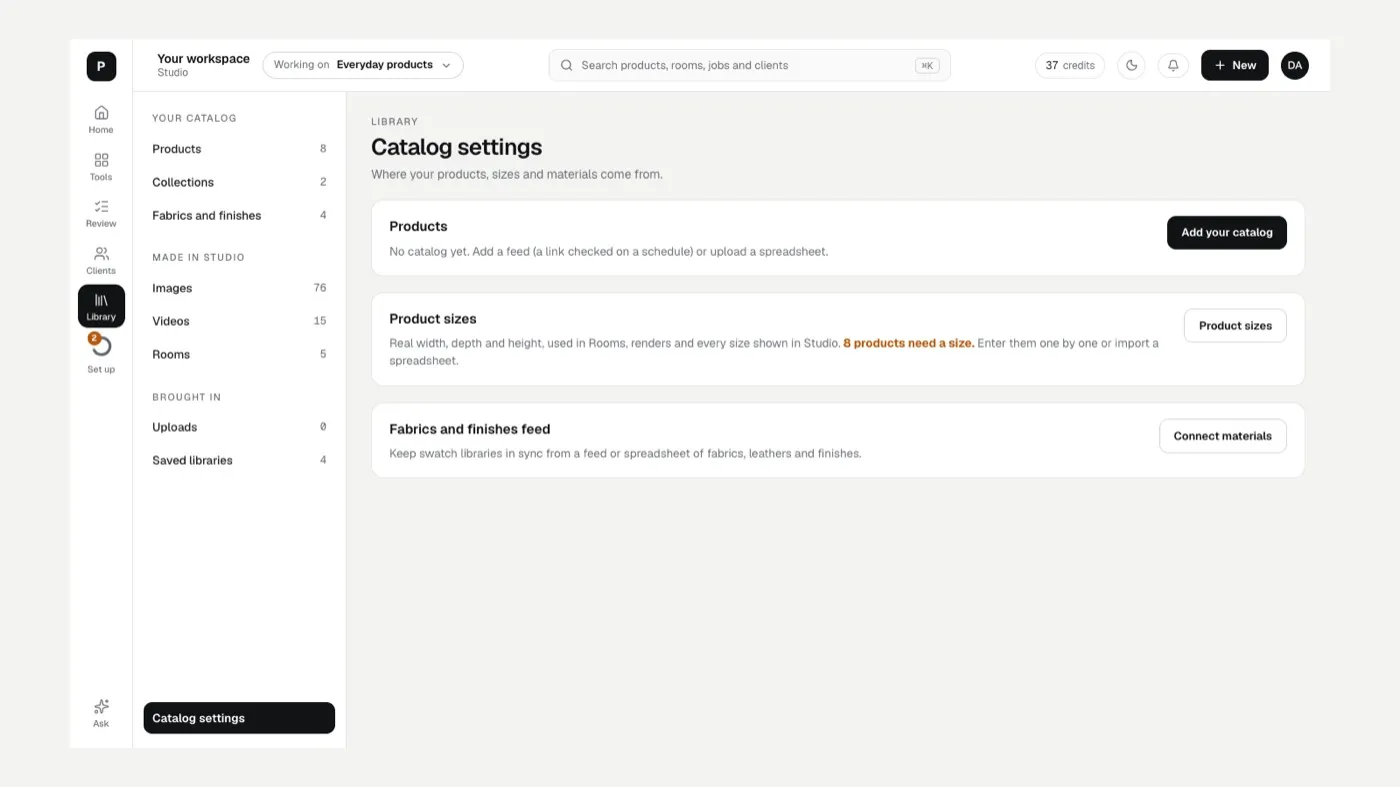
Task: View the 37 credits balance
Action: click(1070, 65)
